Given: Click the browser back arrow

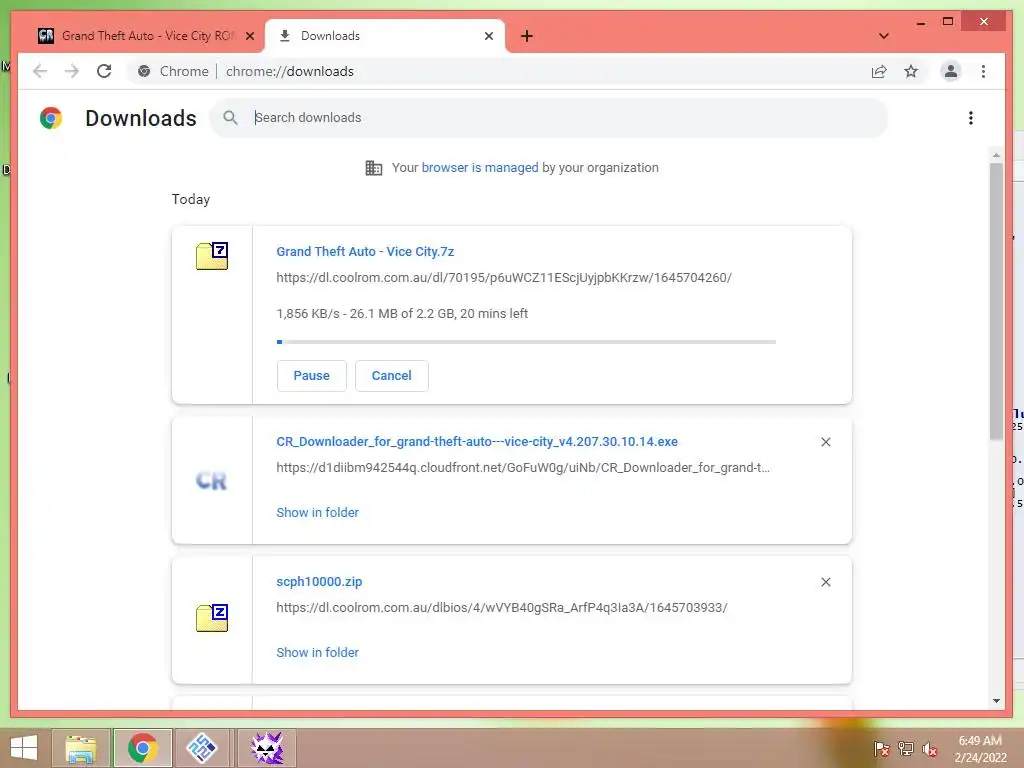Looking at the screenshot, I should click(40, 71).
